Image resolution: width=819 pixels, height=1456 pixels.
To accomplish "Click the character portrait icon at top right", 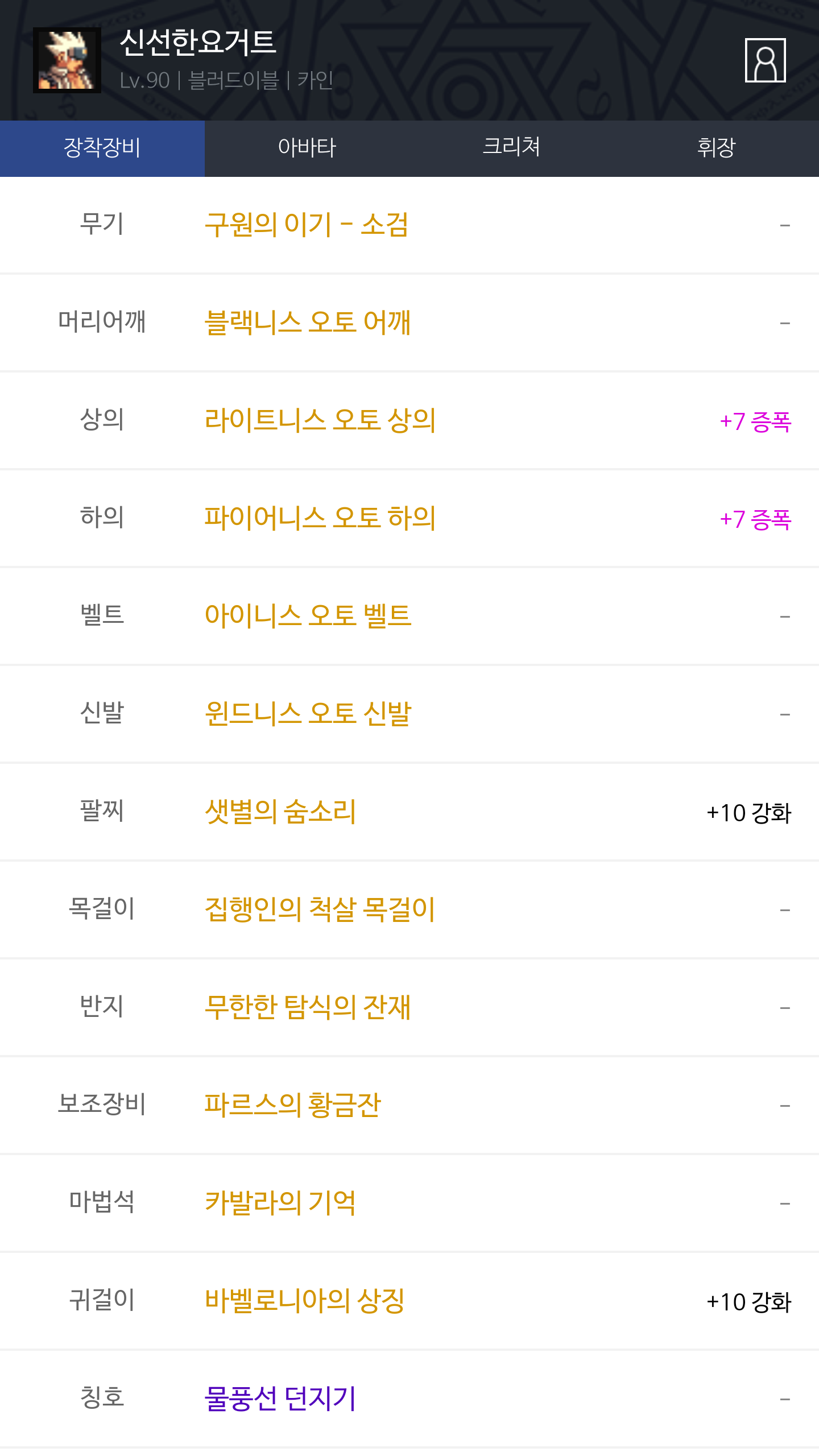I will point(765,60).
